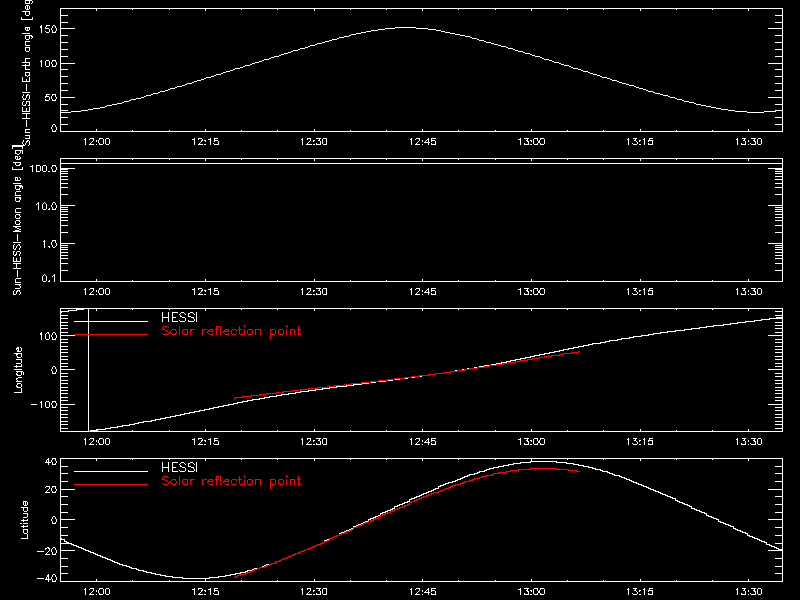Click the 0.1 tick label on Moon angle axis
The height and width of the screenshot is (600, 800).
click(49, 278)
